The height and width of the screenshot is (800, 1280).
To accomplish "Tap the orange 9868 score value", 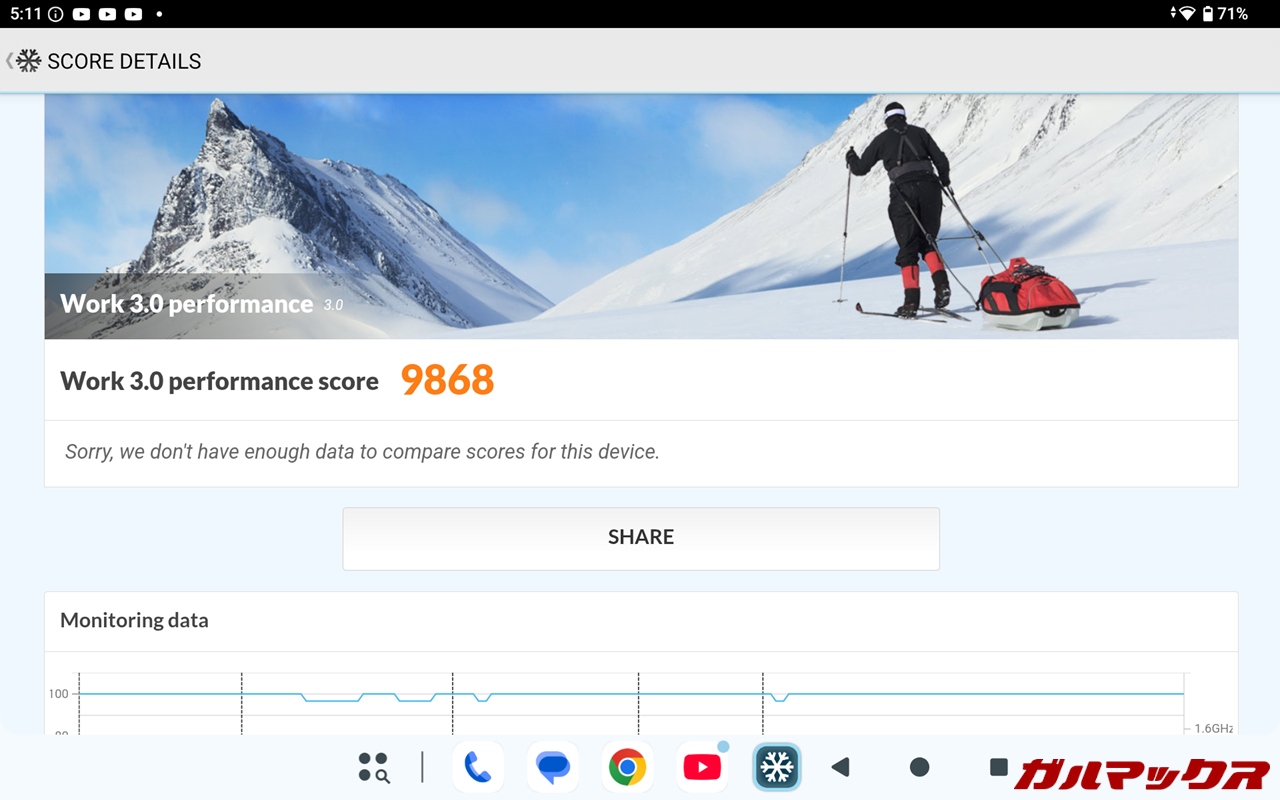I will [x=447, y=380].
